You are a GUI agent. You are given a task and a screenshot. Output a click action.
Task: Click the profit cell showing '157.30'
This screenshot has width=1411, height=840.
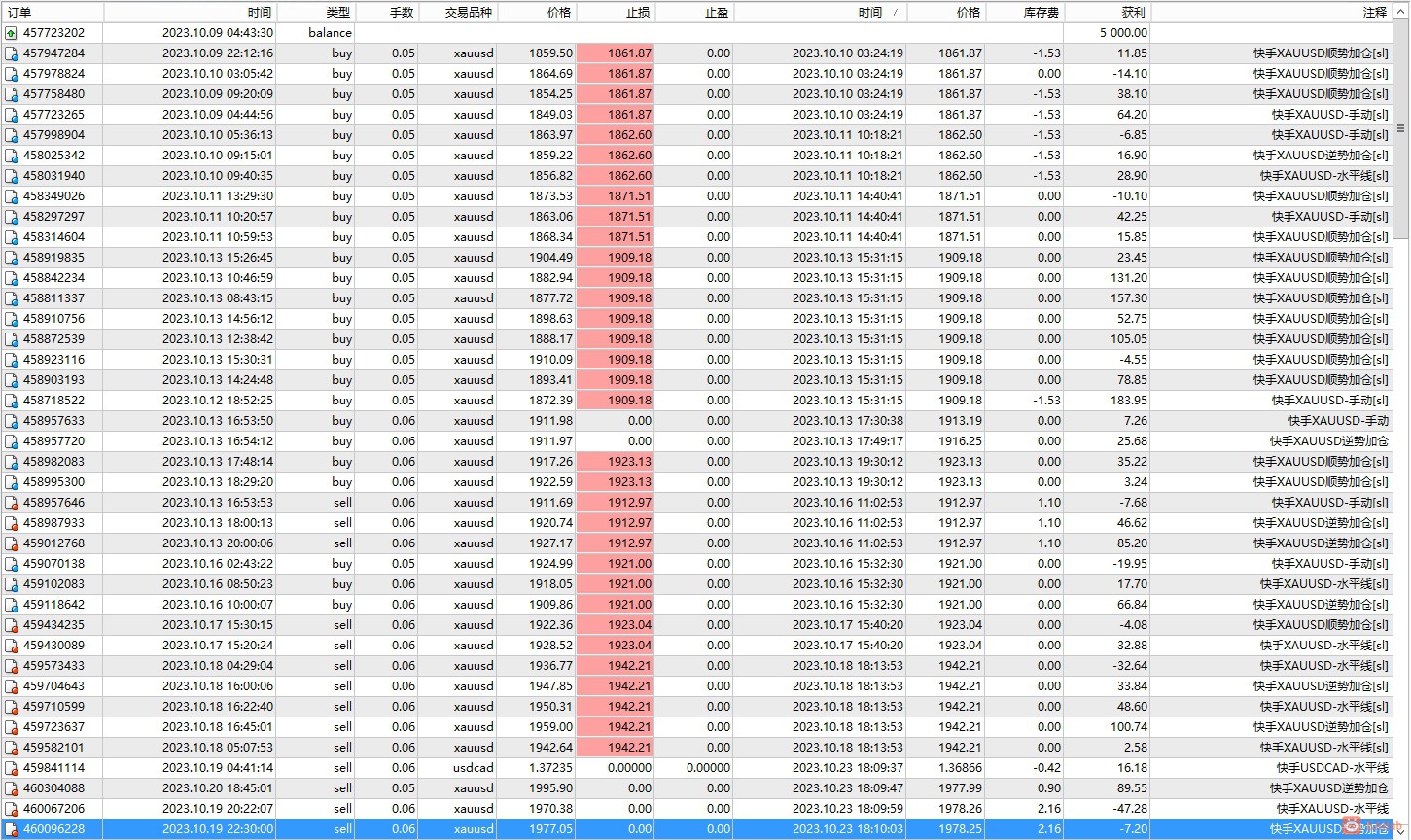point(1129,298)
